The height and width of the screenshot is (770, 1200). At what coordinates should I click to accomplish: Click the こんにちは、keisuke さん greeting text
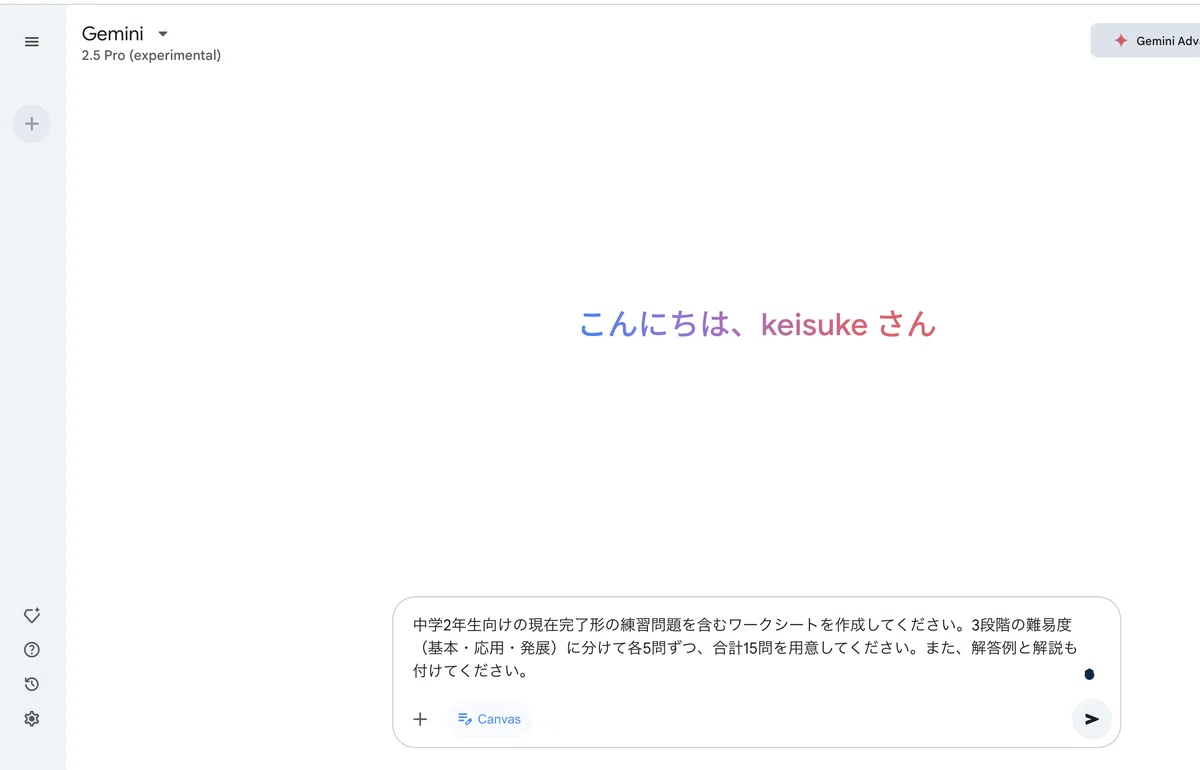[758, 324]
